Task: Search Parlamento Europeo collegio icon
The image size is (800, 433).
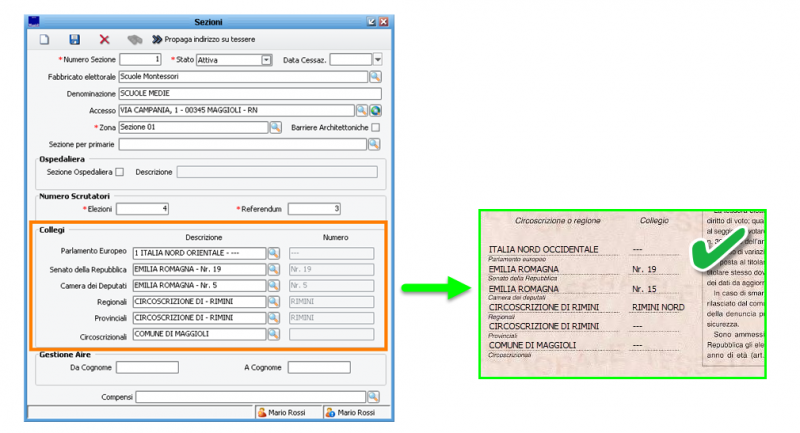Action: tap(273, 253)
